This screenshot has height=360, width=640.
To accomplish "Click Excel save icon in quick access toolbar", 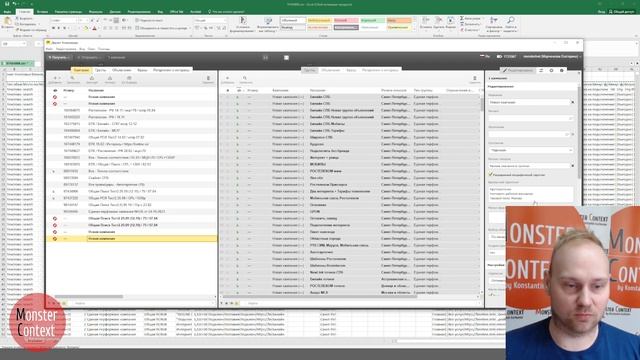I will click(7, 4).
